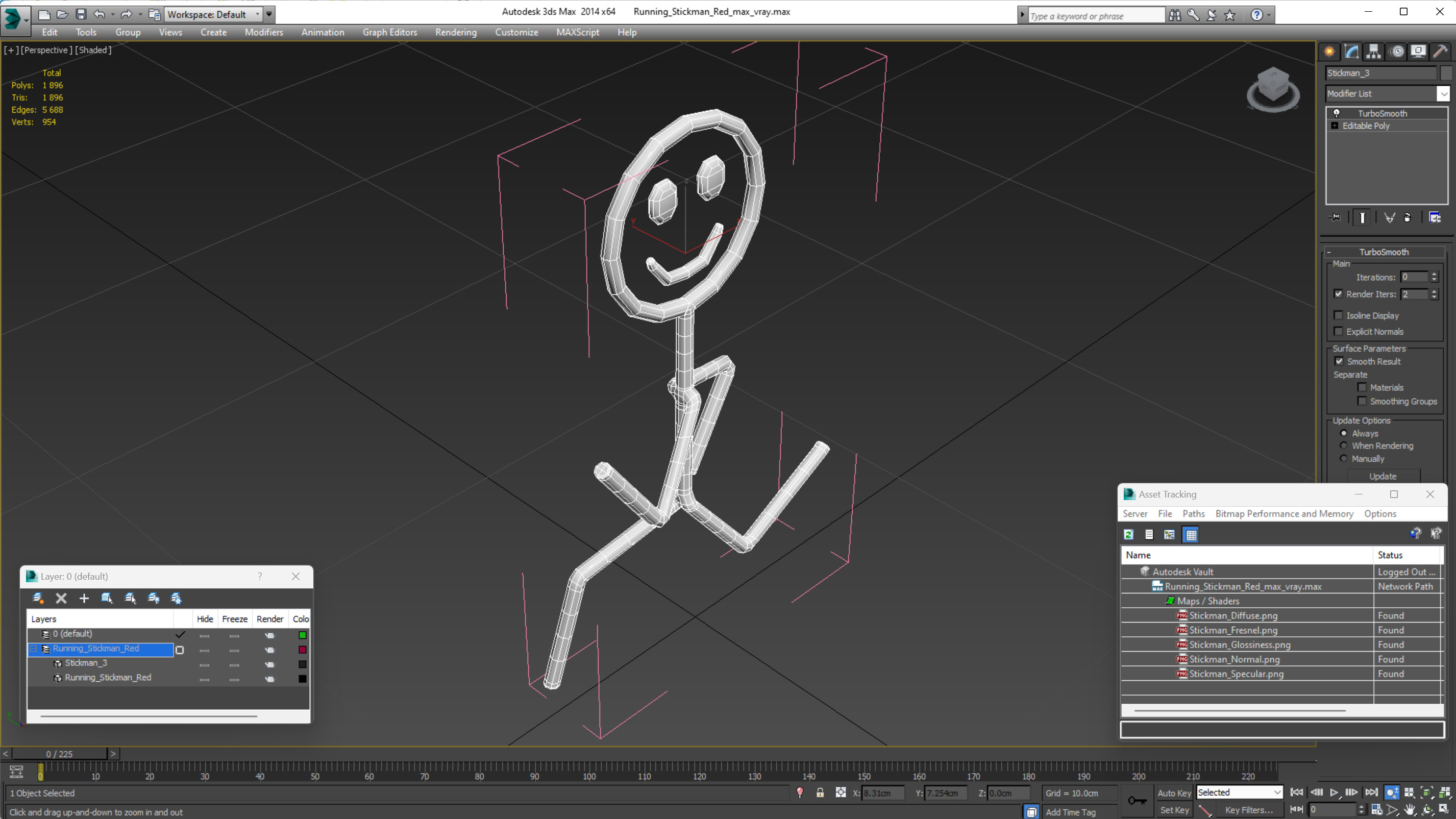The height and width of the screenshot is (819, 1456).
Task: Hide Running_Stickman_Red layer visibility
Action: pos(204,649)
